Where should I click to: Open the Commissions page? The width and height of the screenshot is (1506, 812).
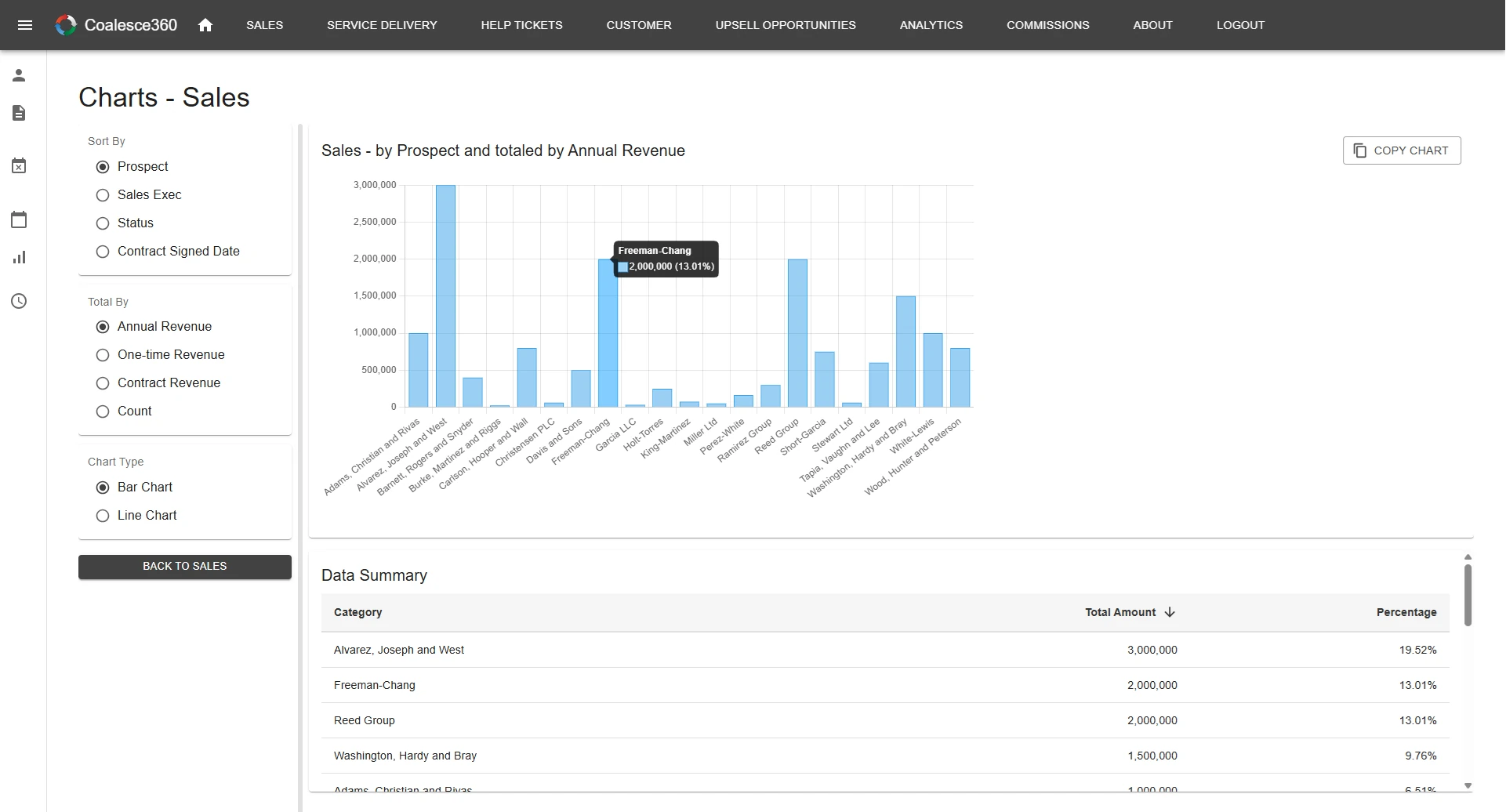pyautogui.click(x=1047, y=24)
